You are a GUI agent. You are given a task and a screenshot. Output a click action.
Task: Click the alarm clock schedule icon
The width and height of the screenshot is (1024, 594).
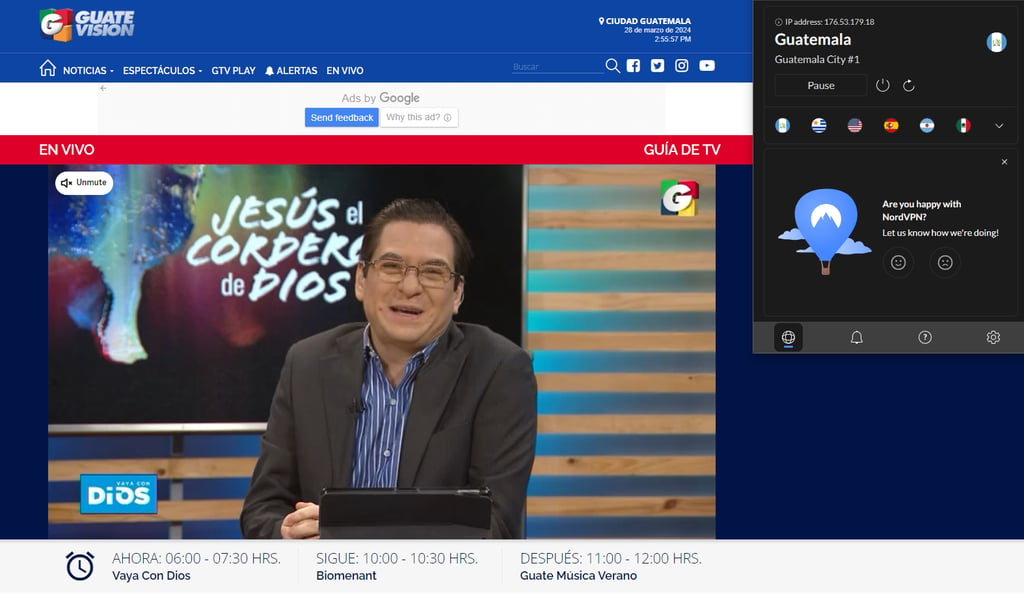click(80, 566)
